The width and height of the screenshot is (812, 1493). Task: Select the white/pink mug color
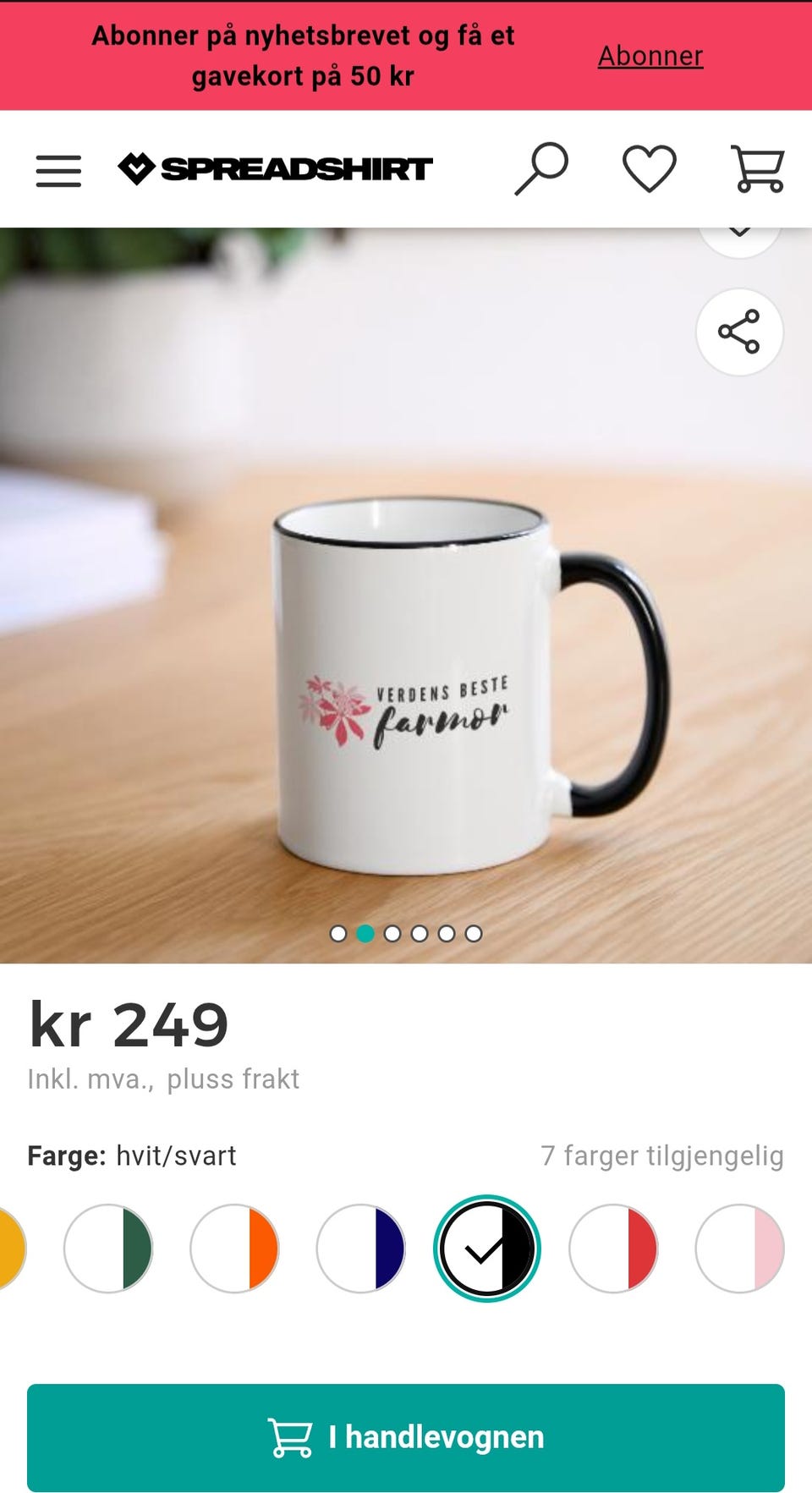739,1249
